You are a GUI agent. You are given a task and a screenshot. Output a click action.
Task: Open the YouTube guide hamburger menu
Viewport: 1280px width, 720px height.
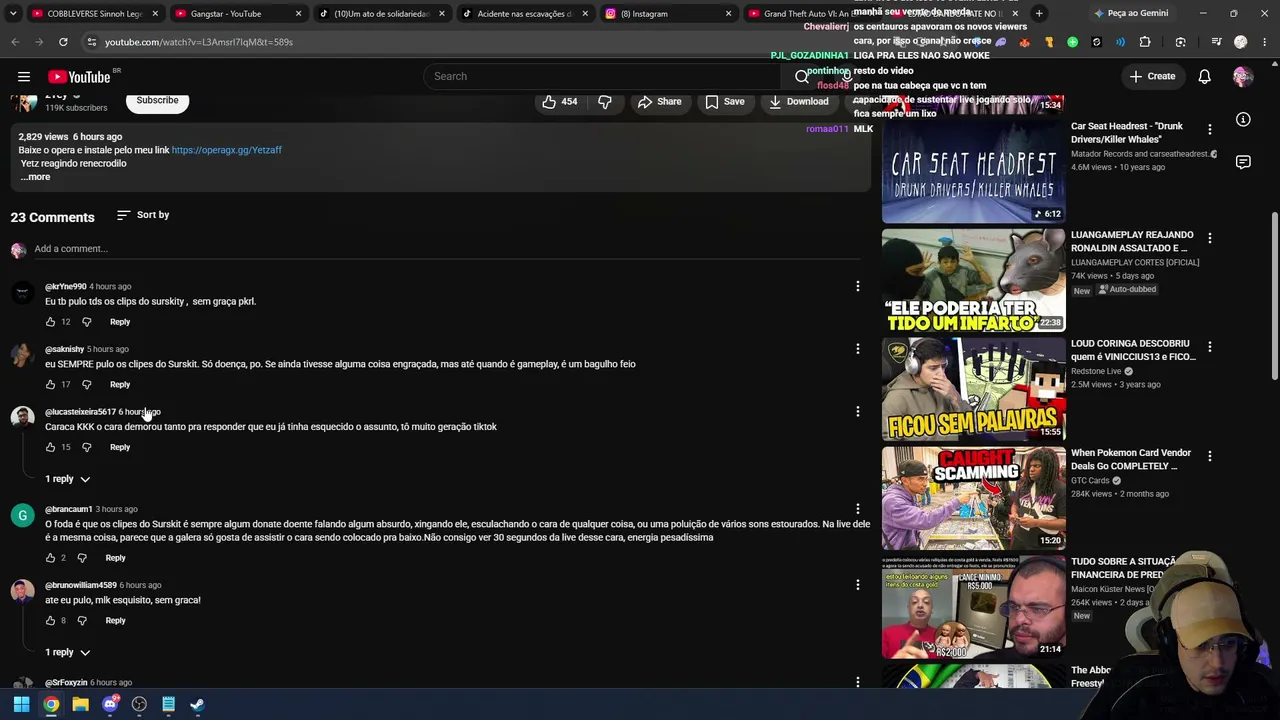tap(24, 77)
